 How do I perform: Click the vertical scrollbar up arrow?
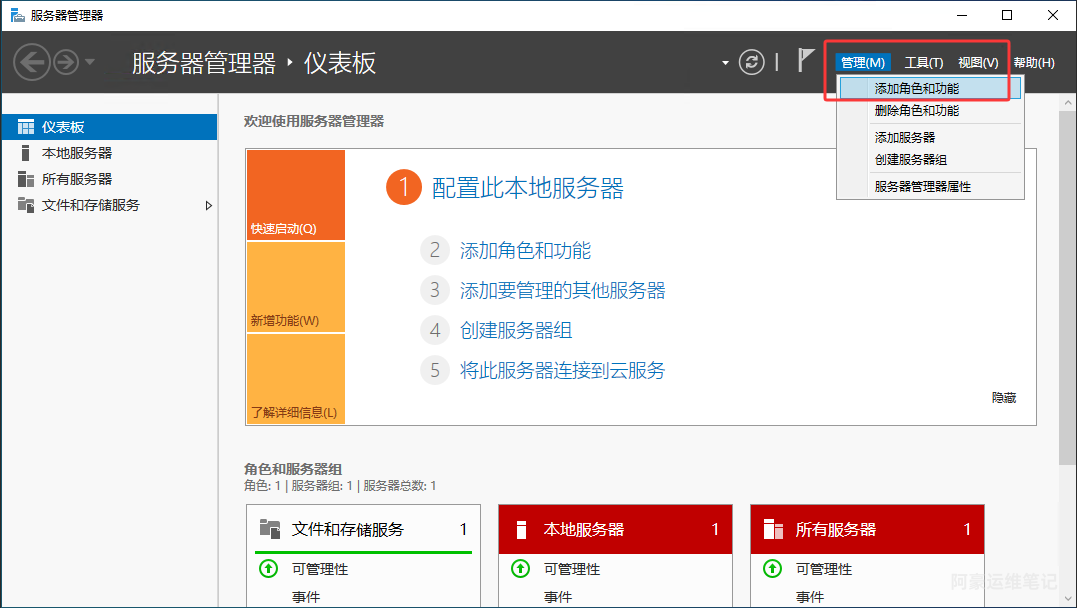click(1067, 102)
